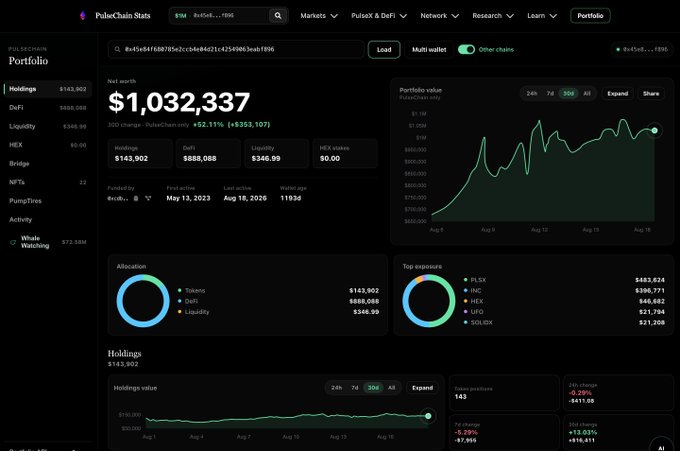Click the DeFi legend color dot
Viewport: 680px width, 451px height.
point(180,301)
